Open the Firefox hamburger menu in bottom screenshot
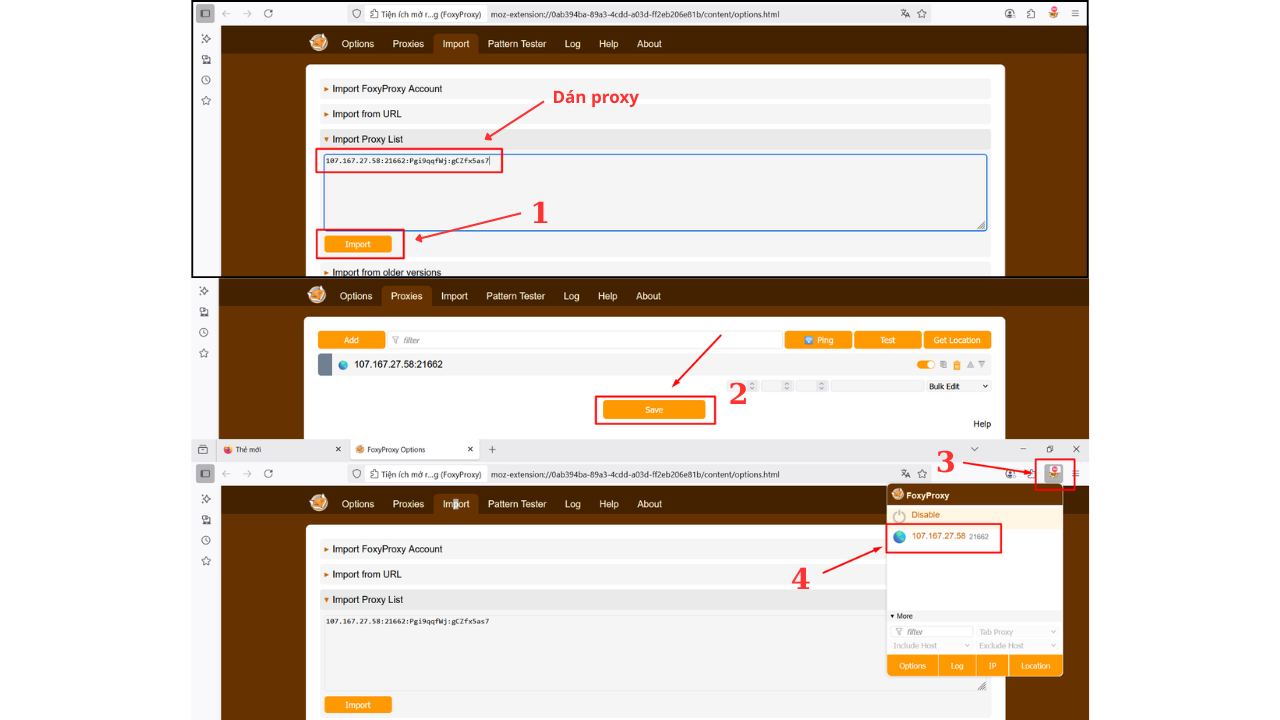Image resolution: width=1280 pixels, height=720 pixels. (x=1076, y=474)
